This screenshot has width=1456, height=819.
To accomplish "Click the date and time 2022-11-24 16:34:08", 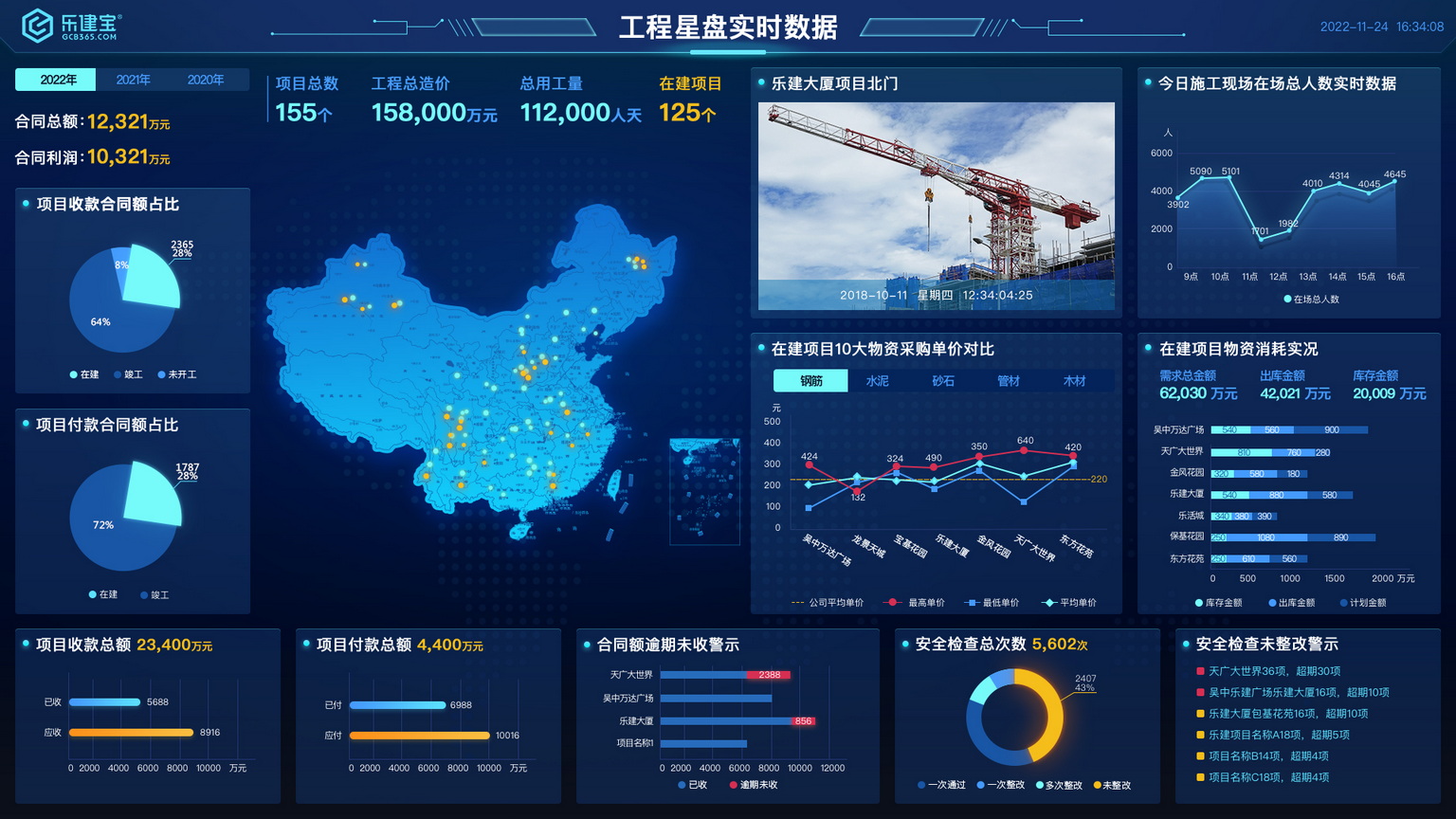I will [x=1381, y=27].
